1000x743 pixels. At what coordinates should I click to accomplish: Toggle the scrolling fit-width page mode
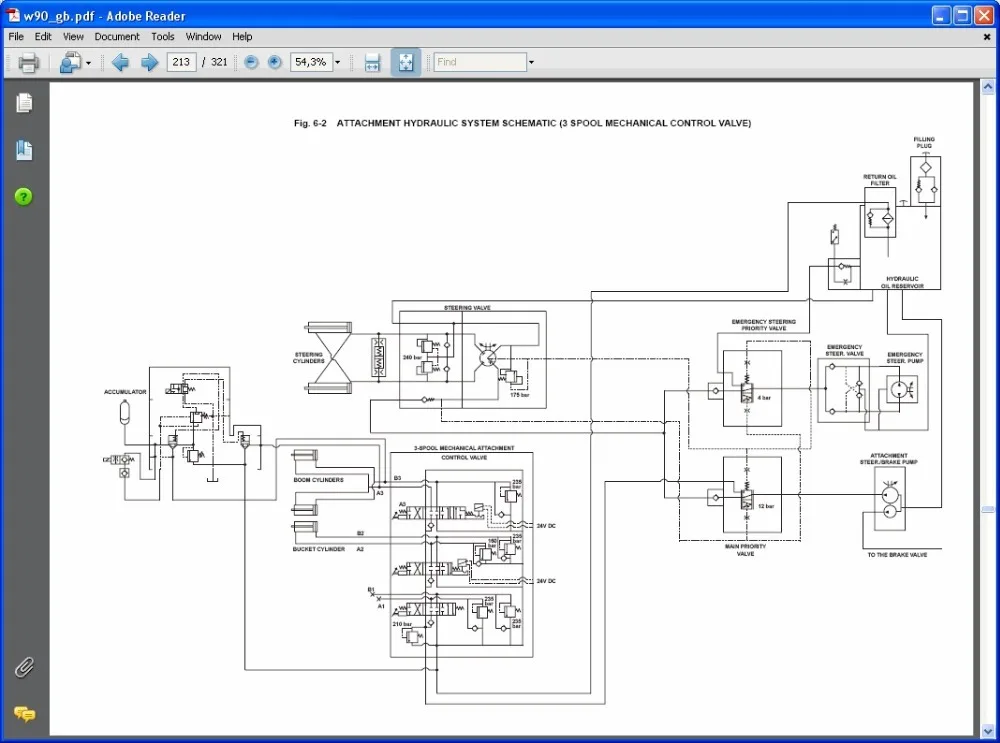tap(372, 62)
